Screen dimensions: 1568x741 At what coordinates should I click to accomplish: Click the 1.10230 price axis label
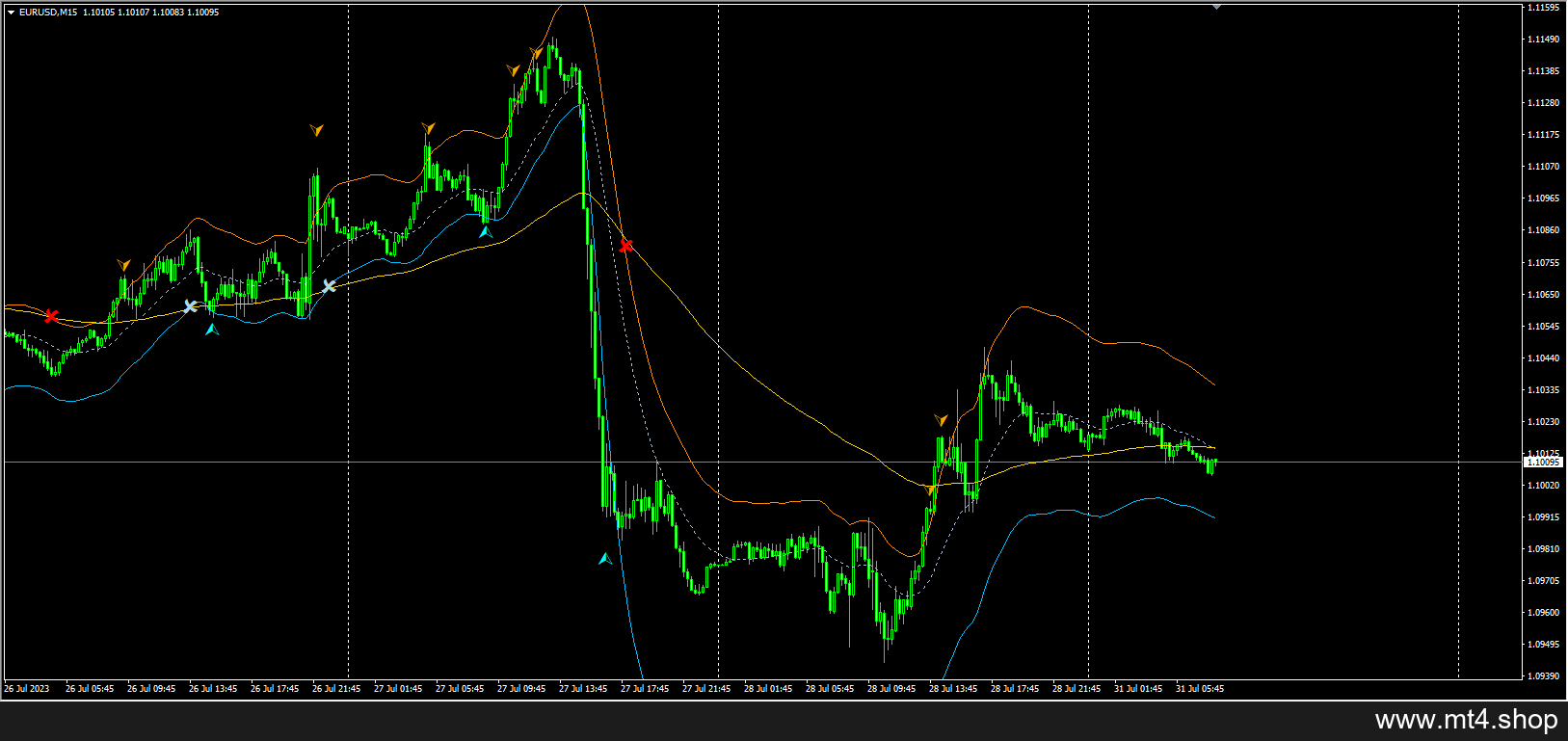point(1544,422)
